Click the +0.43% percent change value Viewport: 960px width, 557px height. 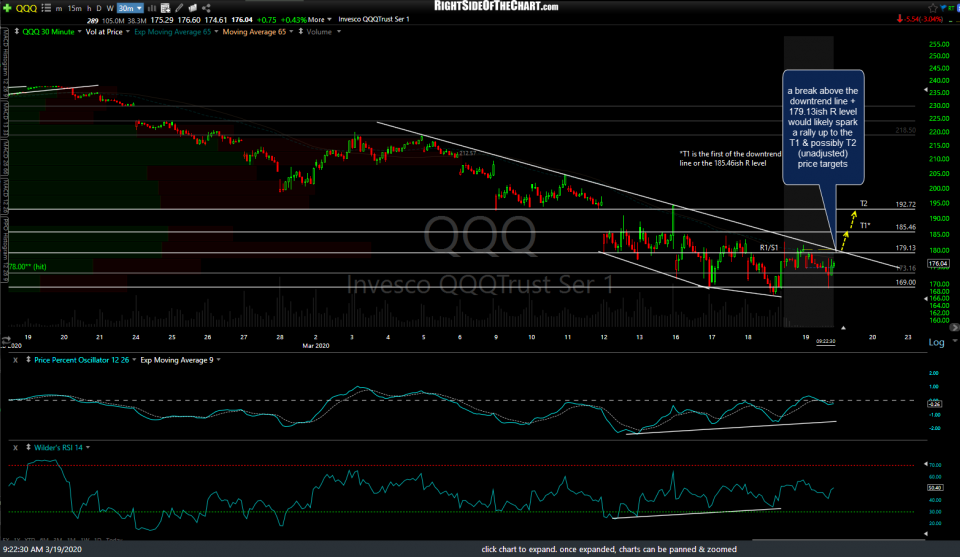tap(294, 20)
